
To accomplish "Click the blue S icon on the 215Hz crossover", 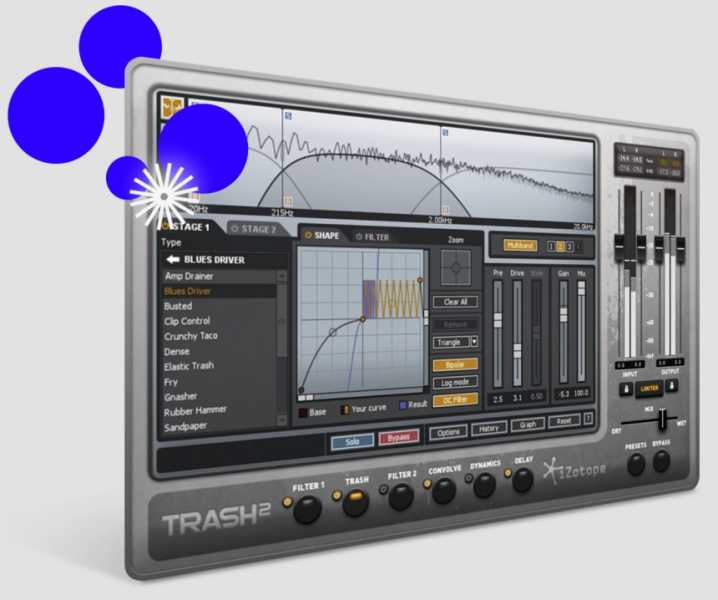I will point(288,116).
